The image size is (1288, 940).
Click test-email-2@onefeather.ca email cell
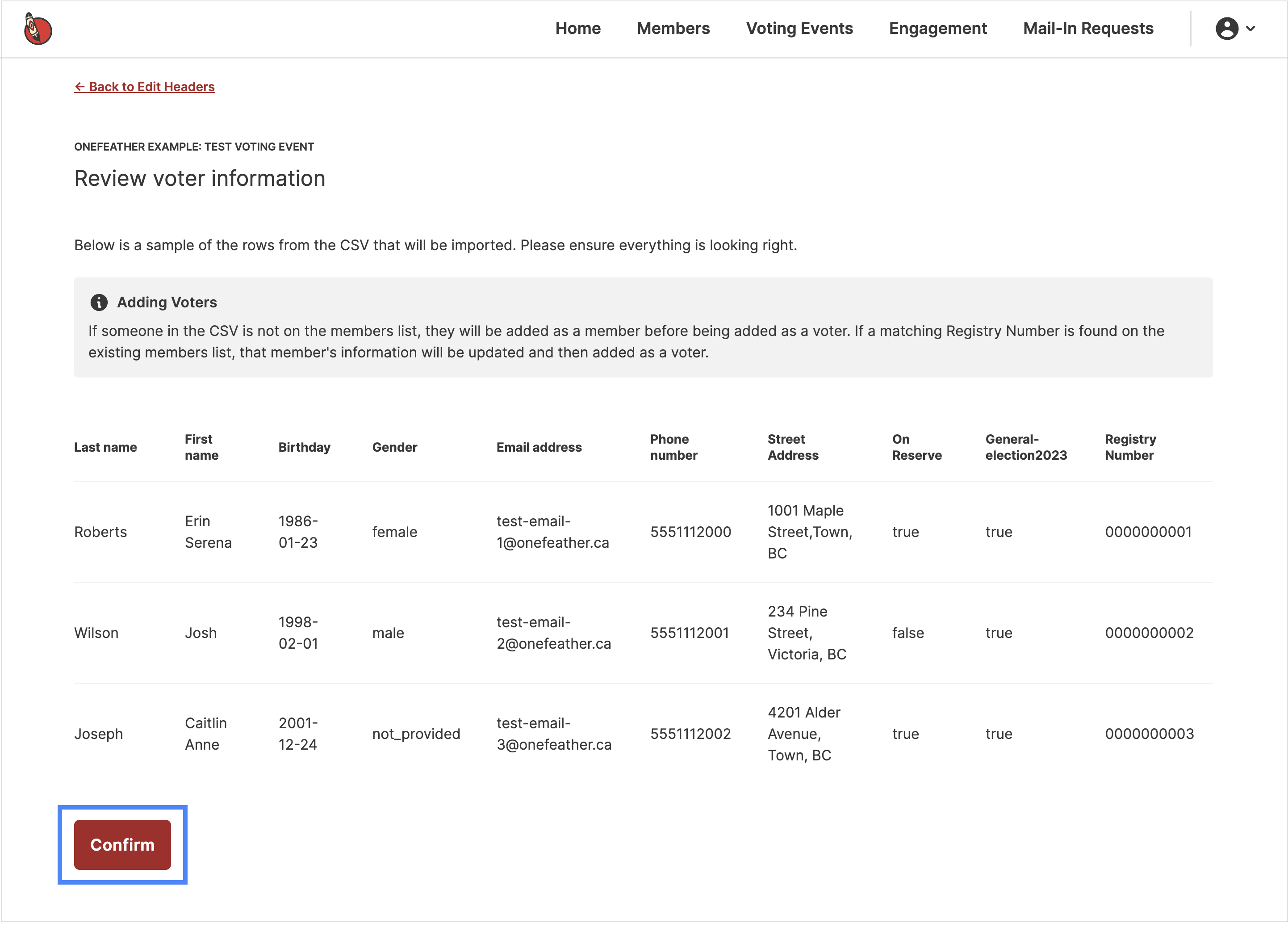553,633
